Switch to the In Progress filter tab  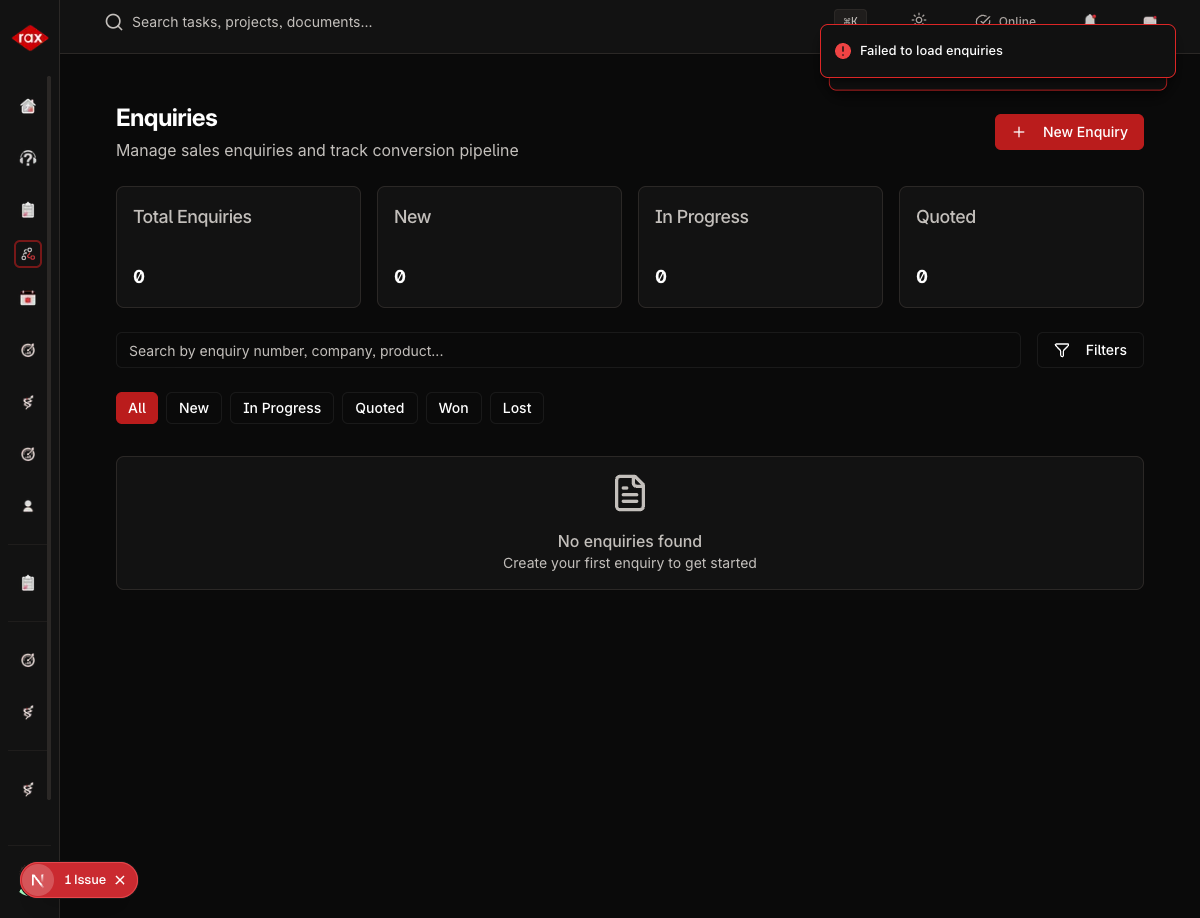point(281,408)
